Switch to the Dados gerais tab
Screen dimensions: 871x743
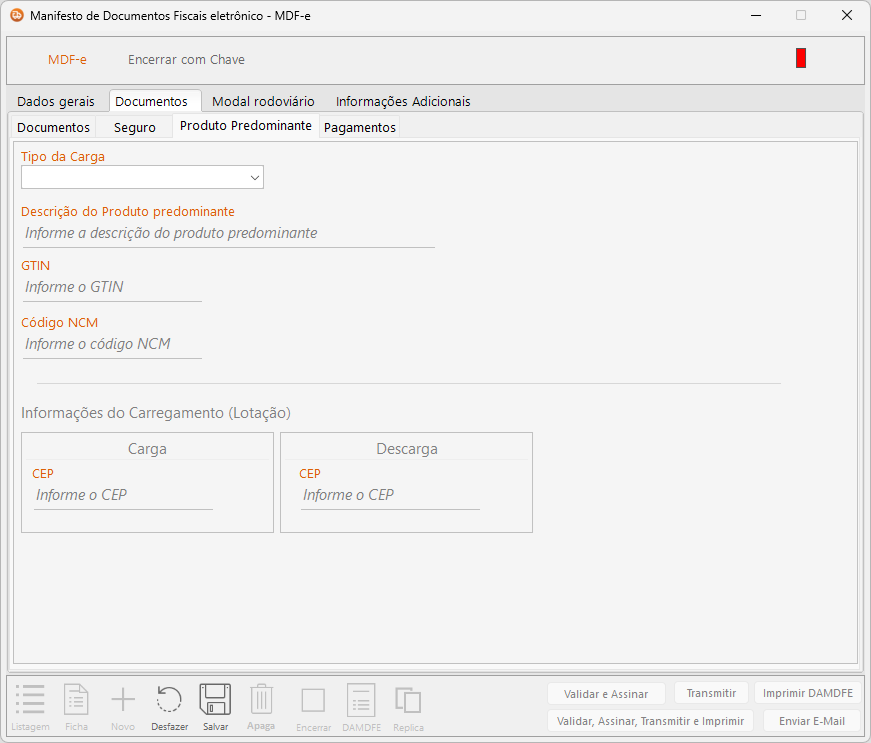point(56,101)
